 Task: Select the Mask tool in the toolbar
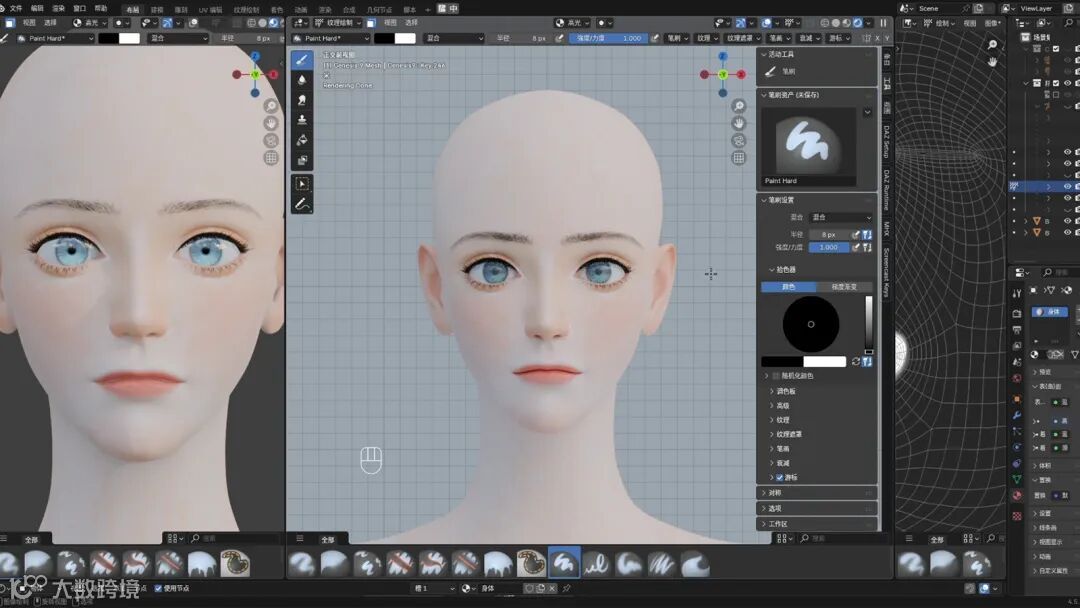(x=302, y=160)
